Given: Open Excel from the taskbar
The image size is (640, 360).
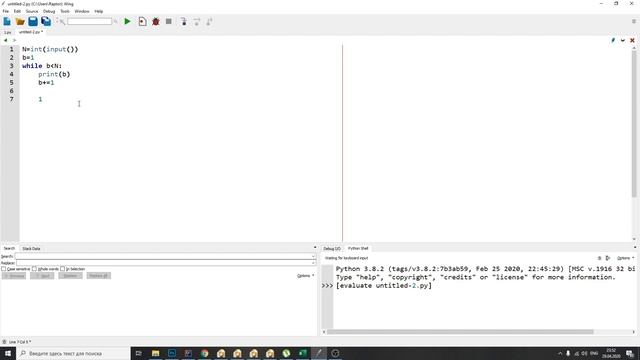Looking at the screenshot, I should pyautogui.click(x=302, y=353).
